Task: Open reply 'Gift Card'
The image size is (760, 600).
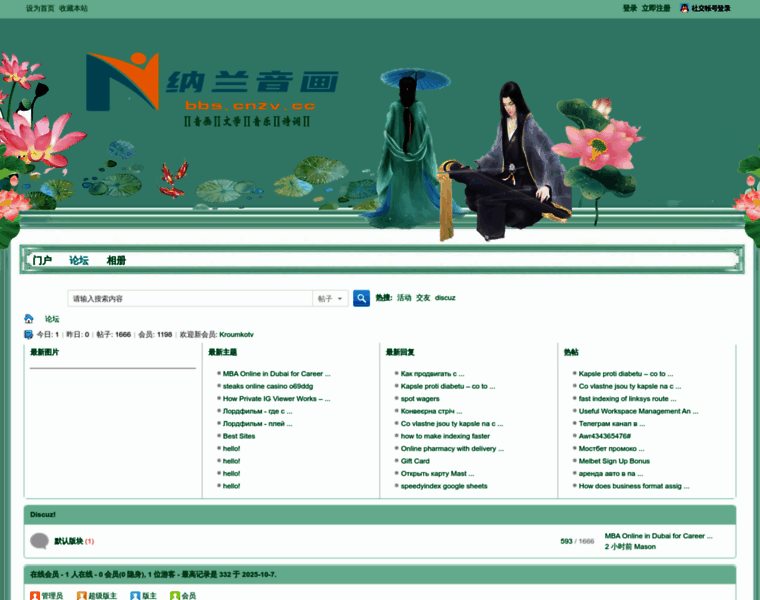Action: 415,461
